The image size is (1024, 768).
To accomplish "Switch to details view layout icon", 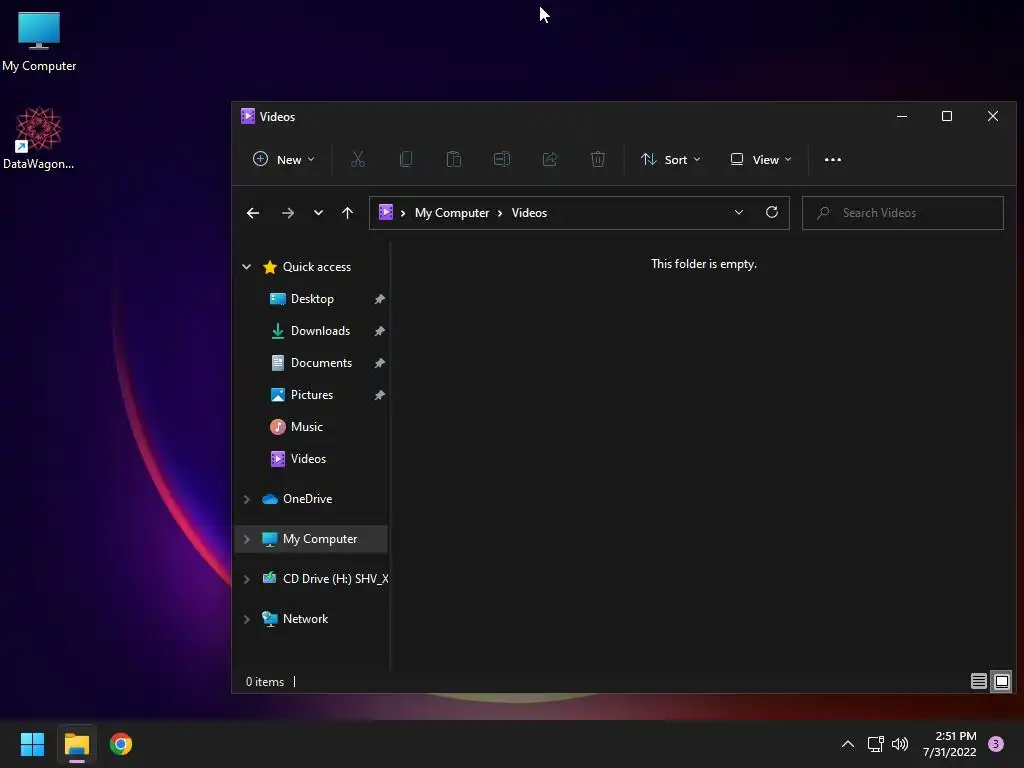I will pyautogui.click(x=978, y=682).
